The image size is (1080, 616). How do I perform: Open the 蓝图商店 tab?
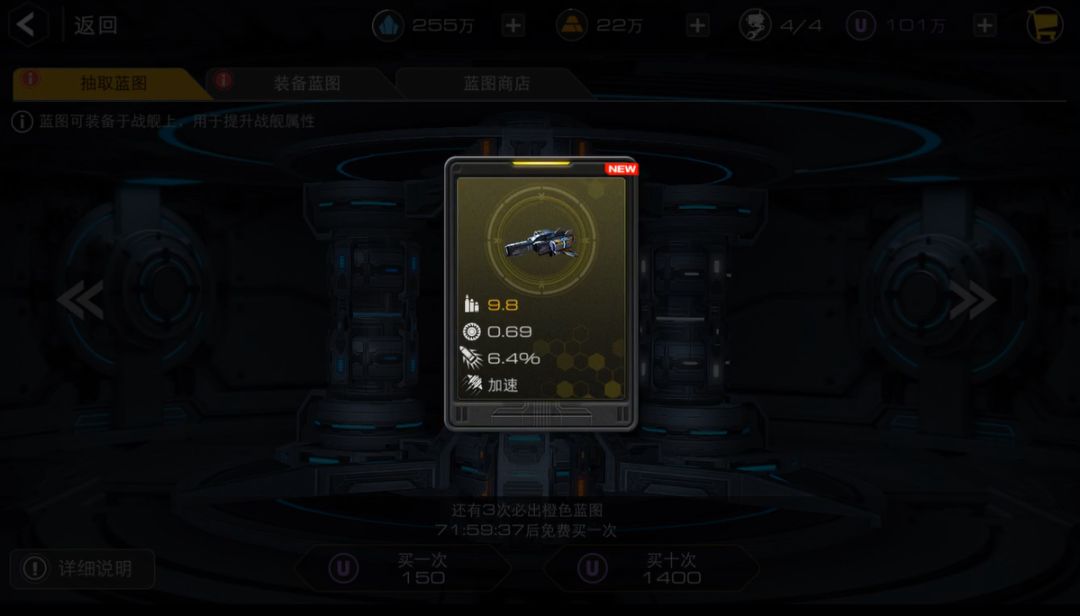tap(495, 83)
